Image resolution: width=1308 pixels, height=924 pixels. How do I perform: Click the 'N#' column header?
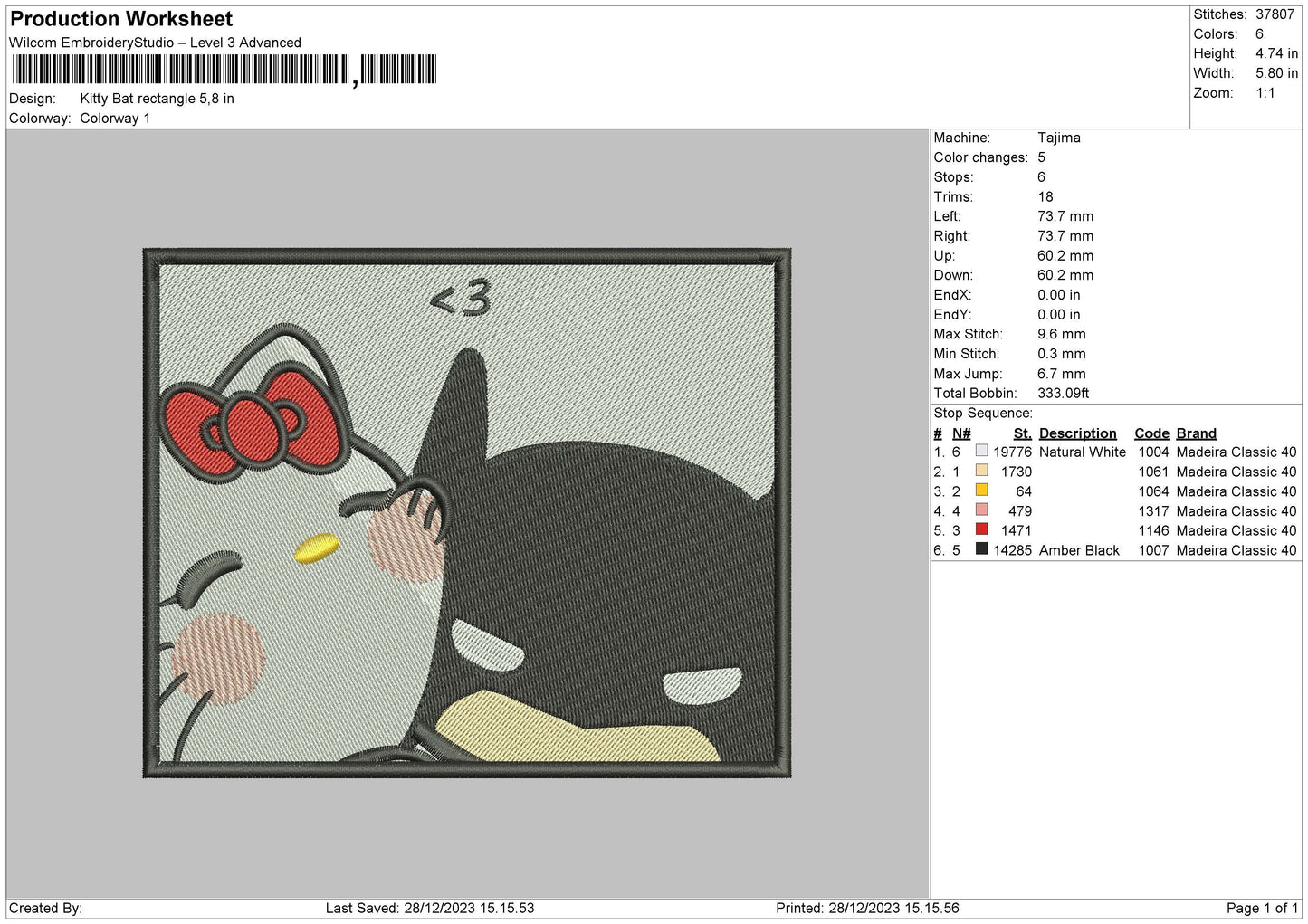click(x=961, y=433)
